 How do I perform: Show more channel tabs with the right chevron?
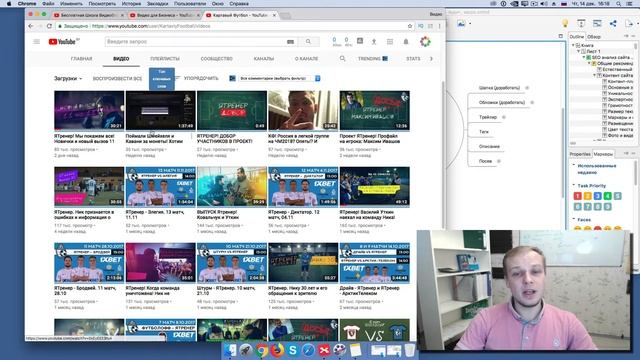click(431, 59)
